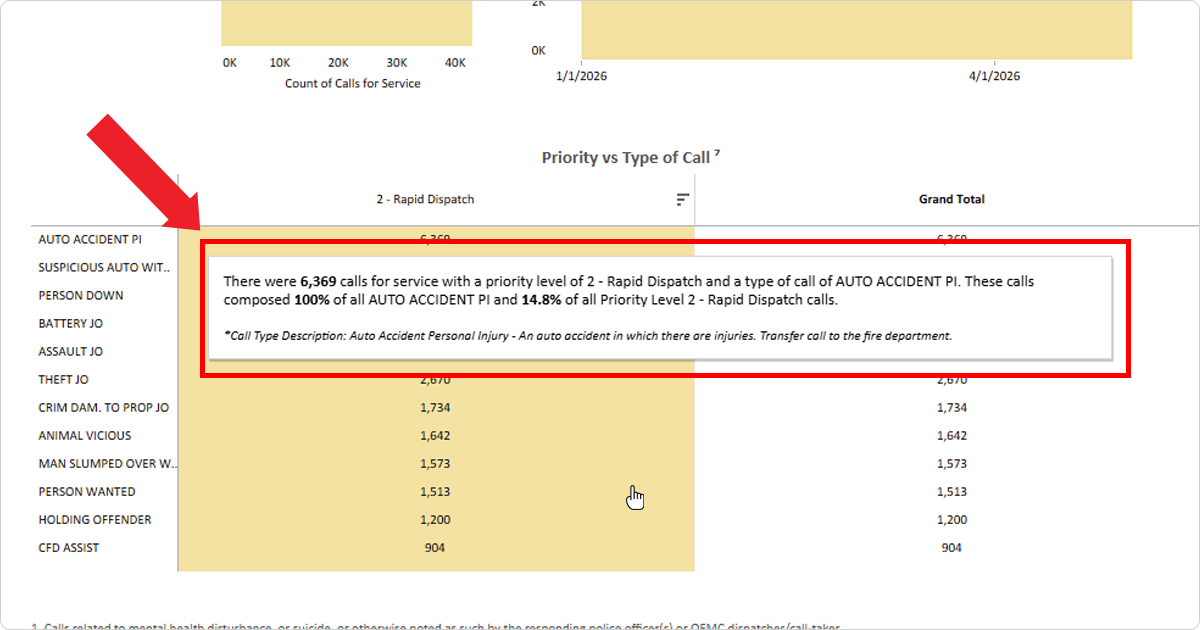Image resolution: width=1200 pixels, height=630 pixels.
Task: Click 1,200 in the Rapid Dispatch column
Action: (x=435, y=520)
